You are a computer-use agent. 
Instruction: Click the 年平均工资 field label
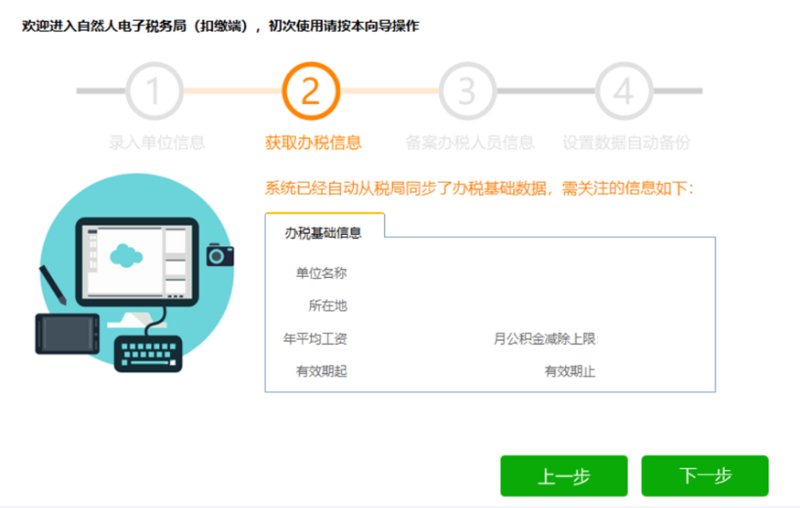tap(315, 339)
